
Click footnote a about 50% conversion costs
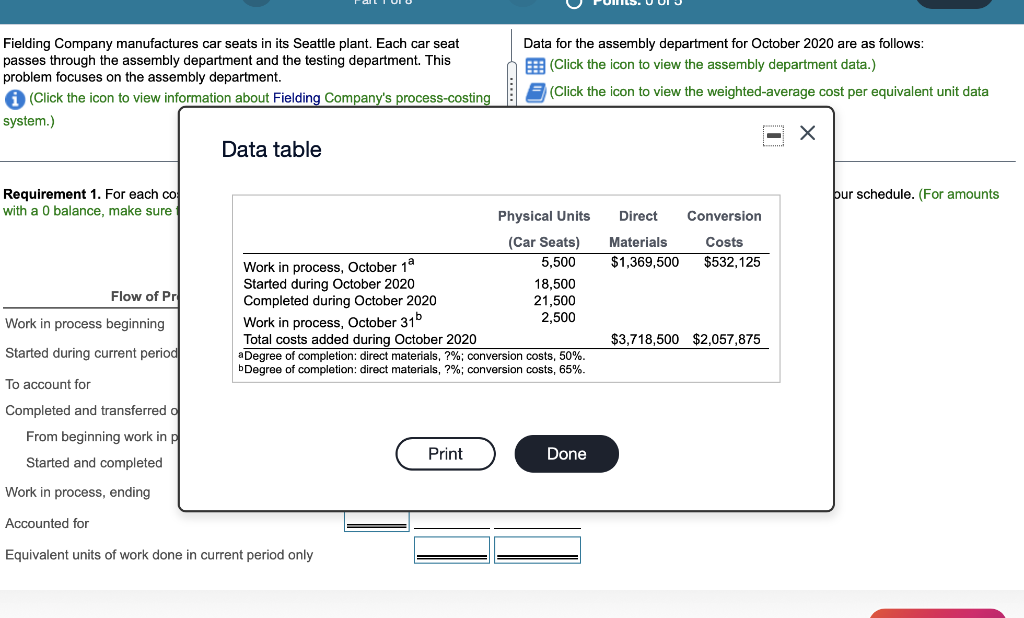coord(411,356)
